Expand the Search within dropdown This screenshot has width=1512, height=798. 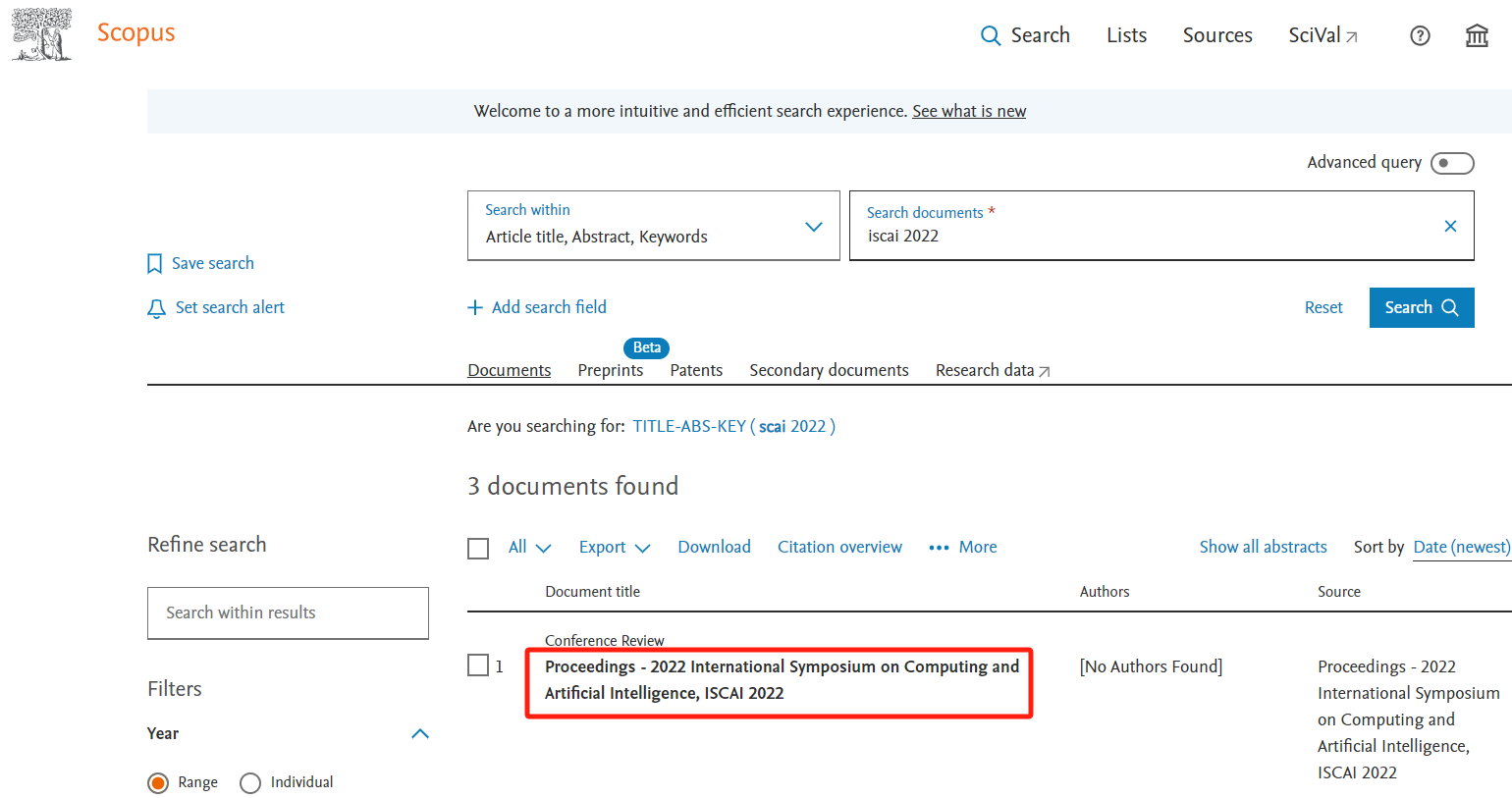654,226
